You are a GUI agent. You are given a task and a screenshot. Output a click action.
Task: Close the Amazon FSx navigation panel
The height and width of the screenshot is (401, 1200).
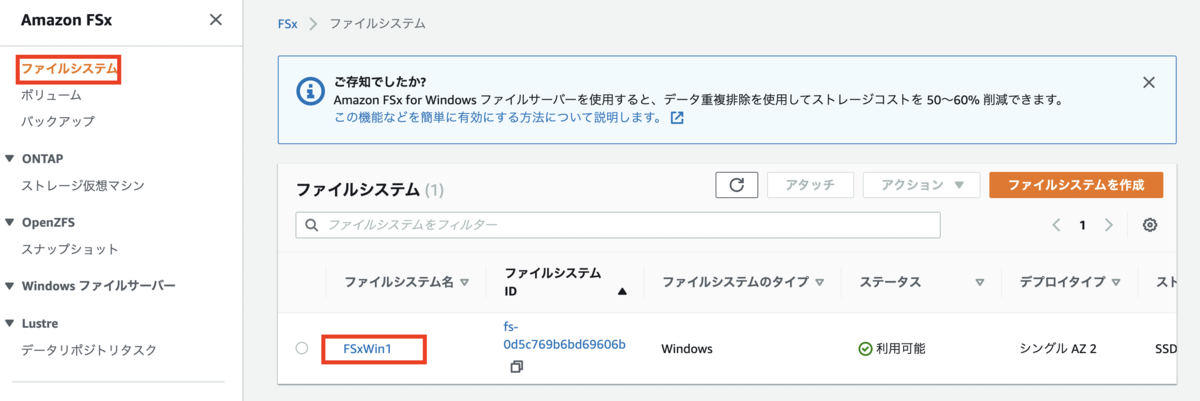[x=215, y=20]
